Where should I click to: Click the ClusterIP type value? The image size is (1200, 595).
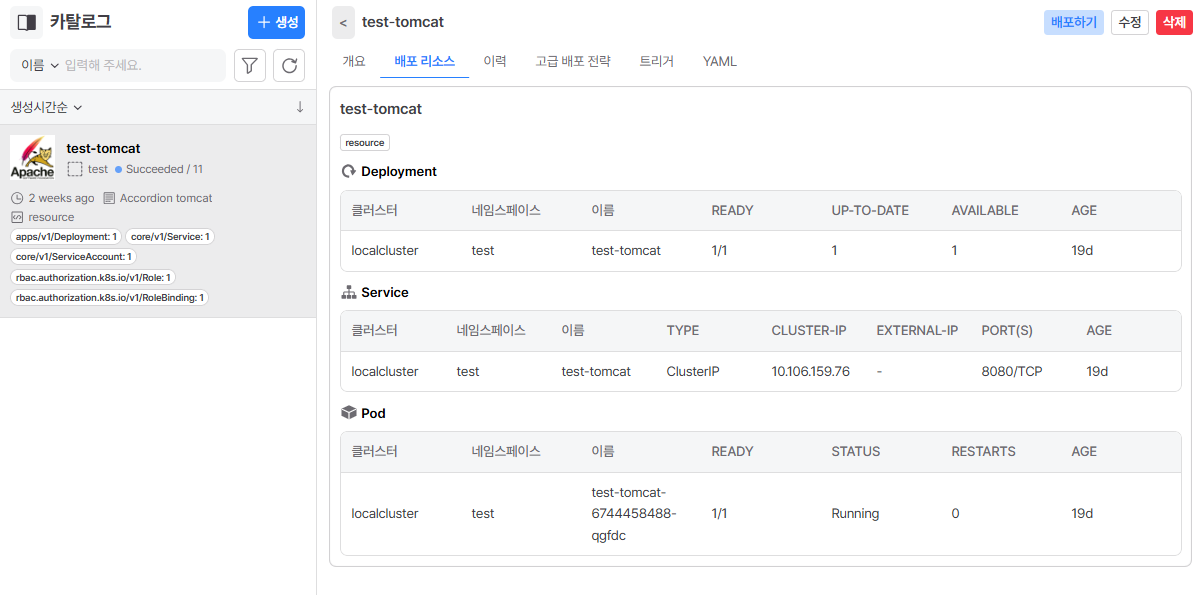693,371
